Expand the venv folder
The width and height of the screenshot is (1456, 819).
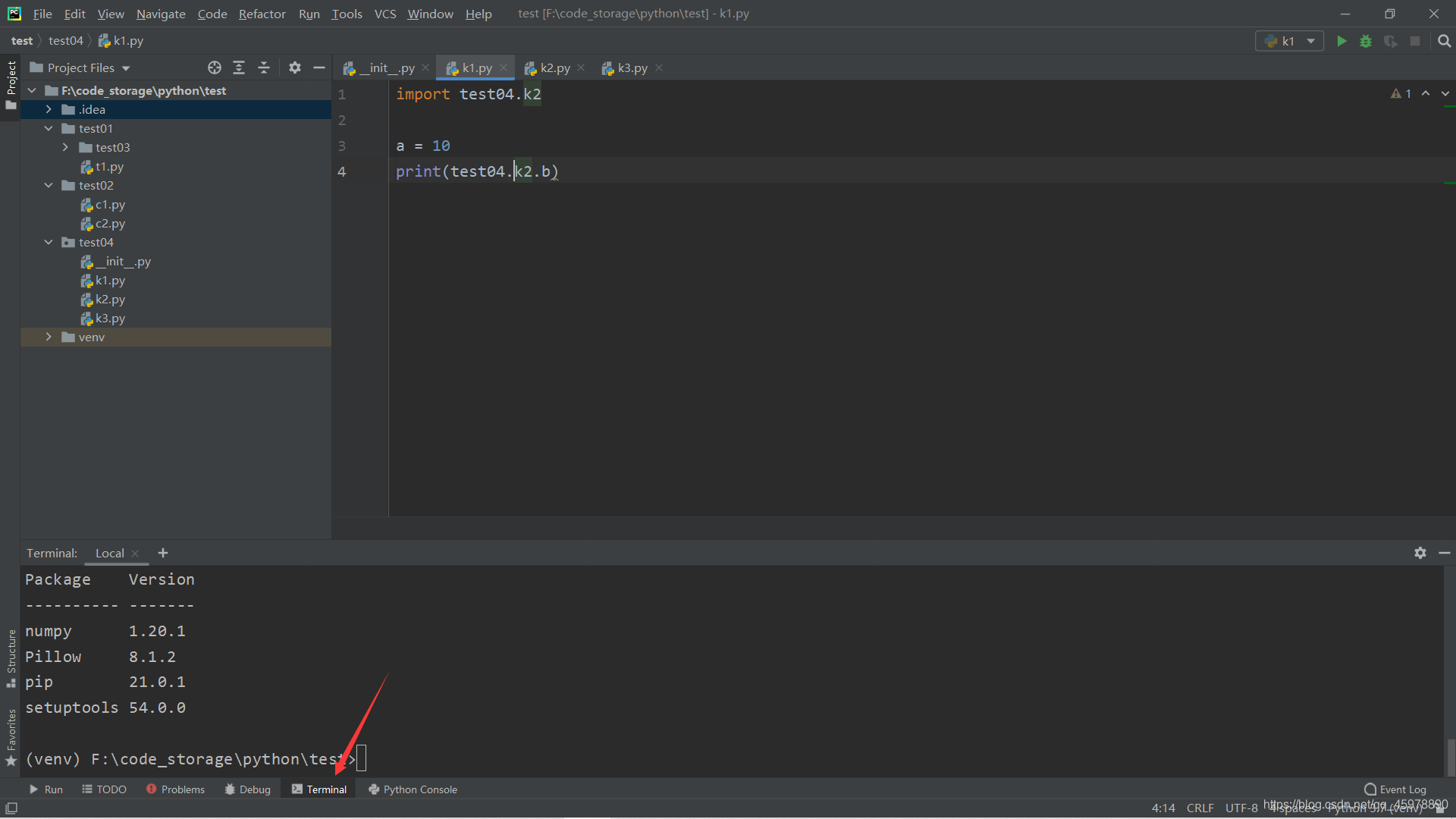[x=49, y=337]
